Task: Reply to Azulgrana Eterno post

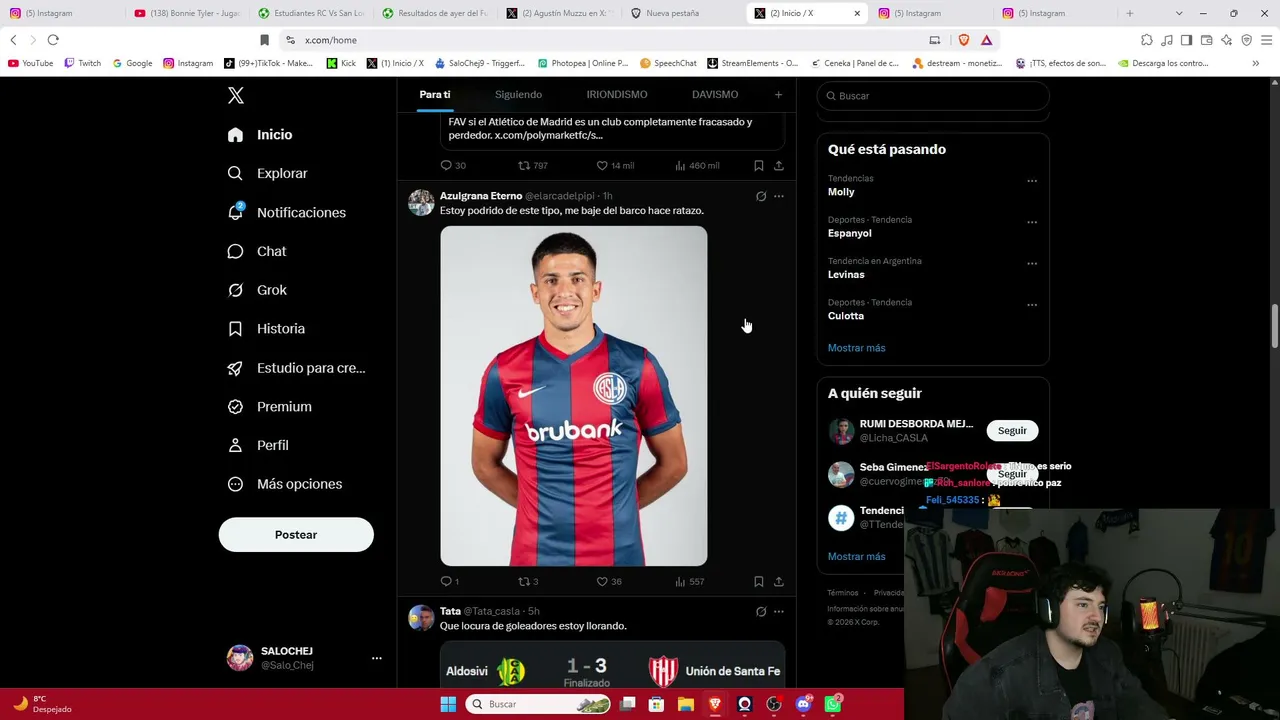Action: [450, 581]
